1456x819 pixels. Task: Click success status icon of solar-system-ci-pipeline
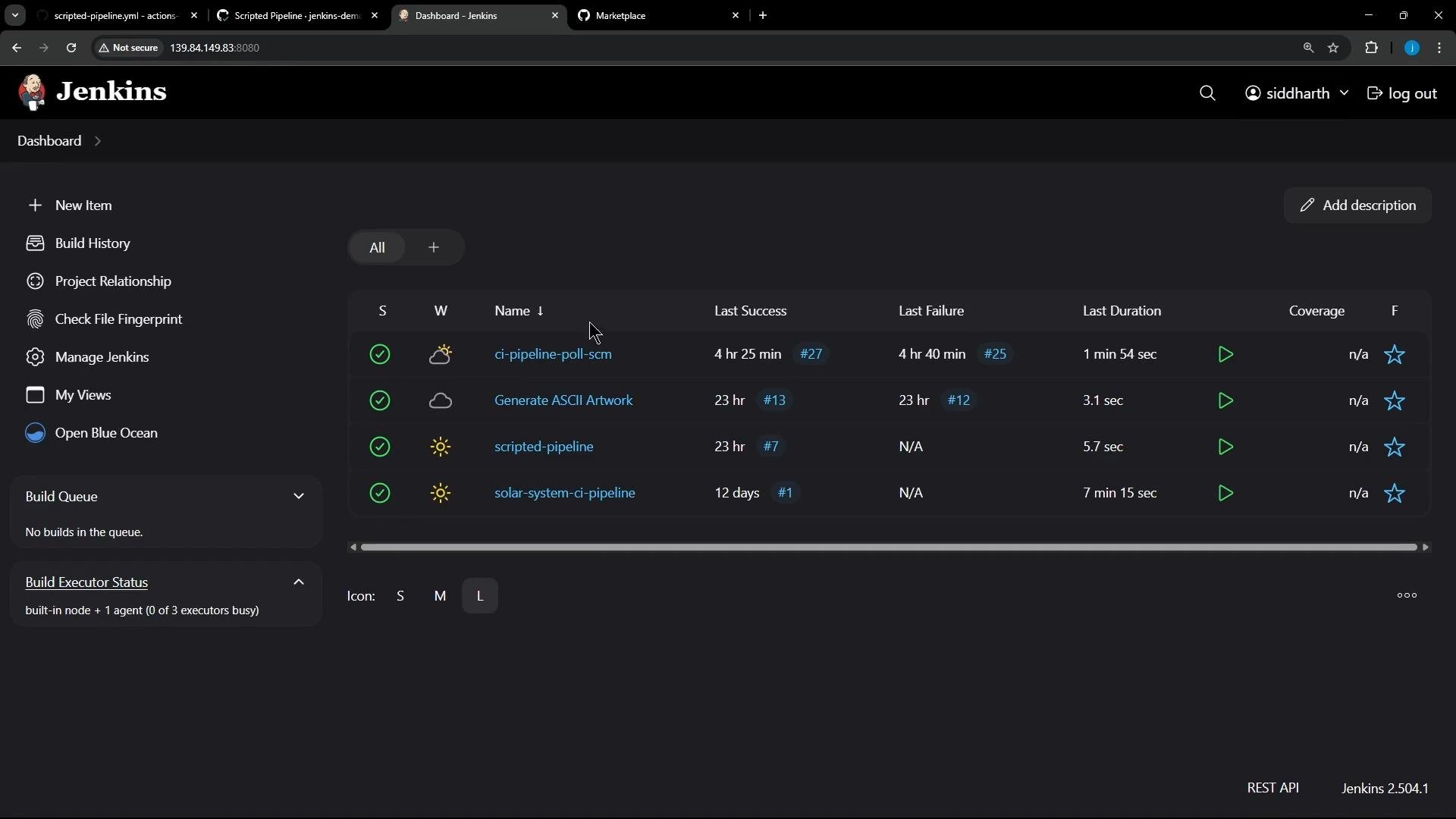click(380, 493)
